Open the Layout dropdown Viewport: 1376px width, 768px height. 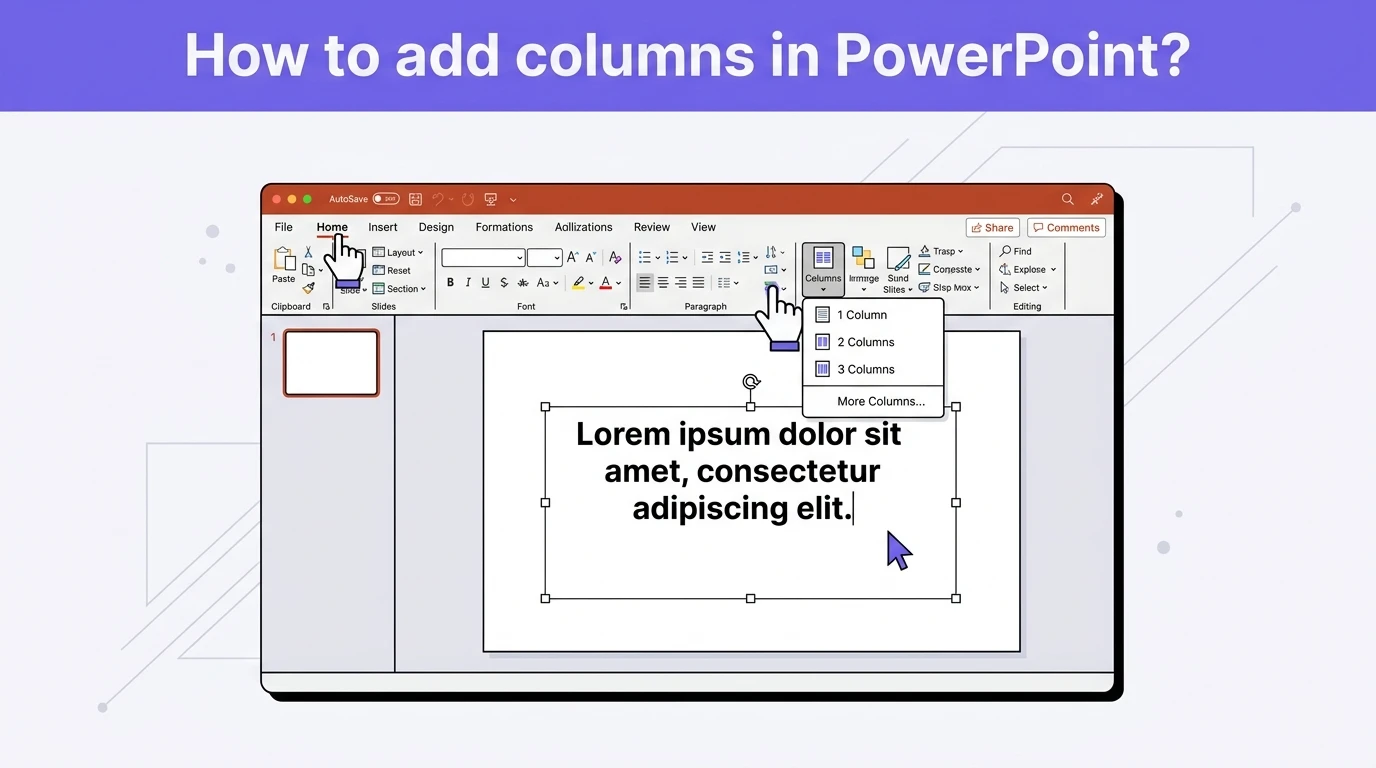click(398, 252)
